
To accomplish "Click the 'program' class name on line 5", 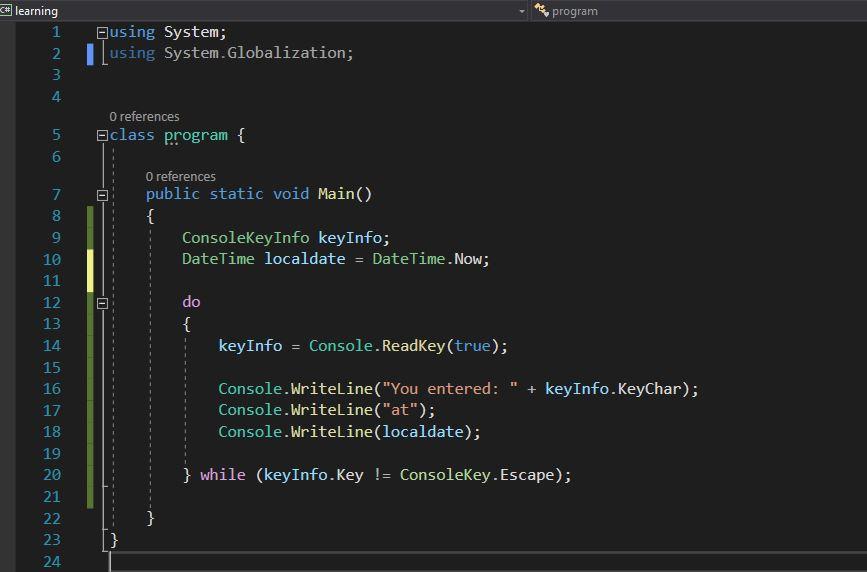I will coord(196,136).
